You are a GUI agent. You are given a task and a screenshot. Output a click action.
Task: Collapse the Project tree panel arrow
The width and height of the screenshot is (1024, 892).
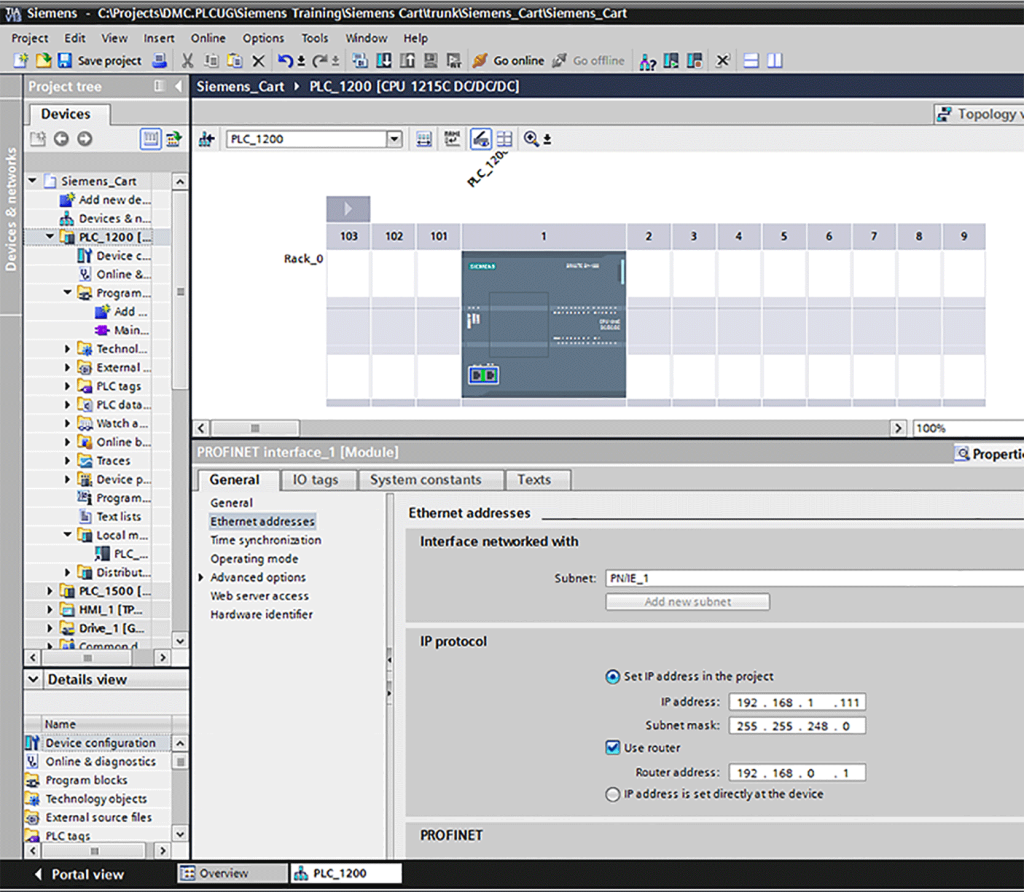178,87
